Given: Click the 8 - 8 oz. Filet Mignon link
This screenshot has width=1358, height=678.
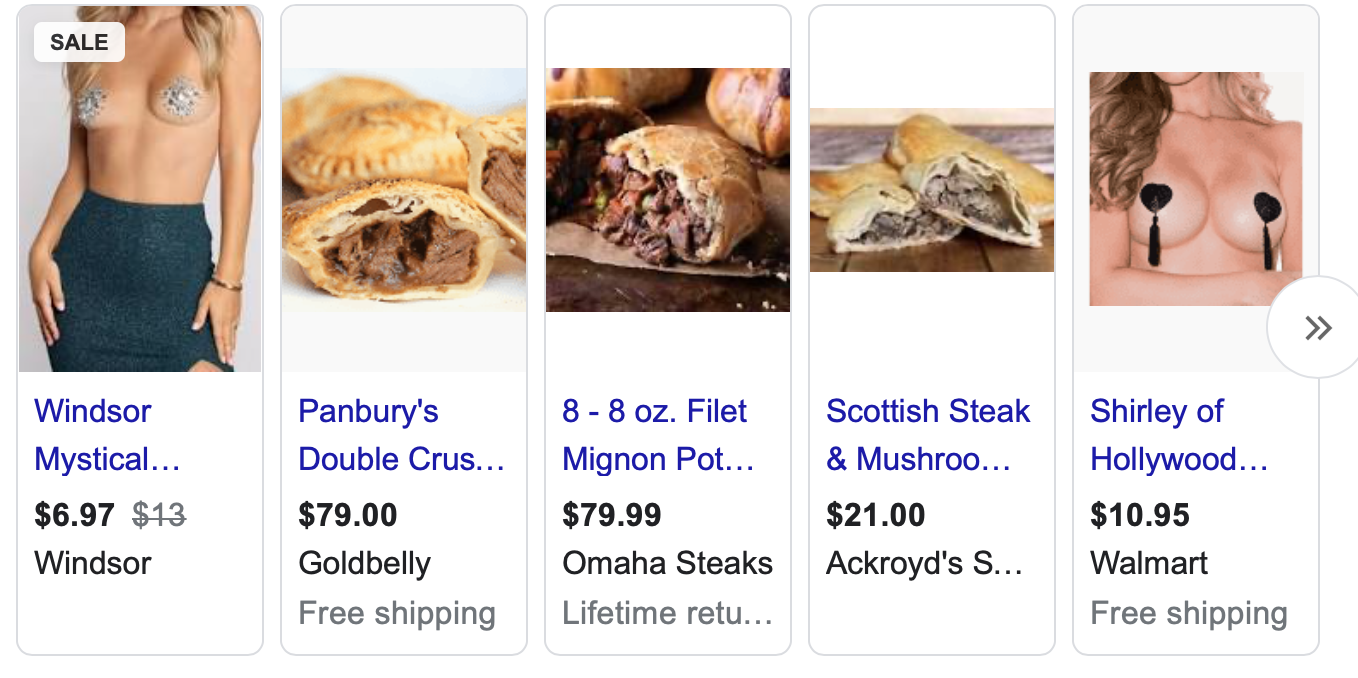Looking at the screenshot, I should tap(658, 435).
